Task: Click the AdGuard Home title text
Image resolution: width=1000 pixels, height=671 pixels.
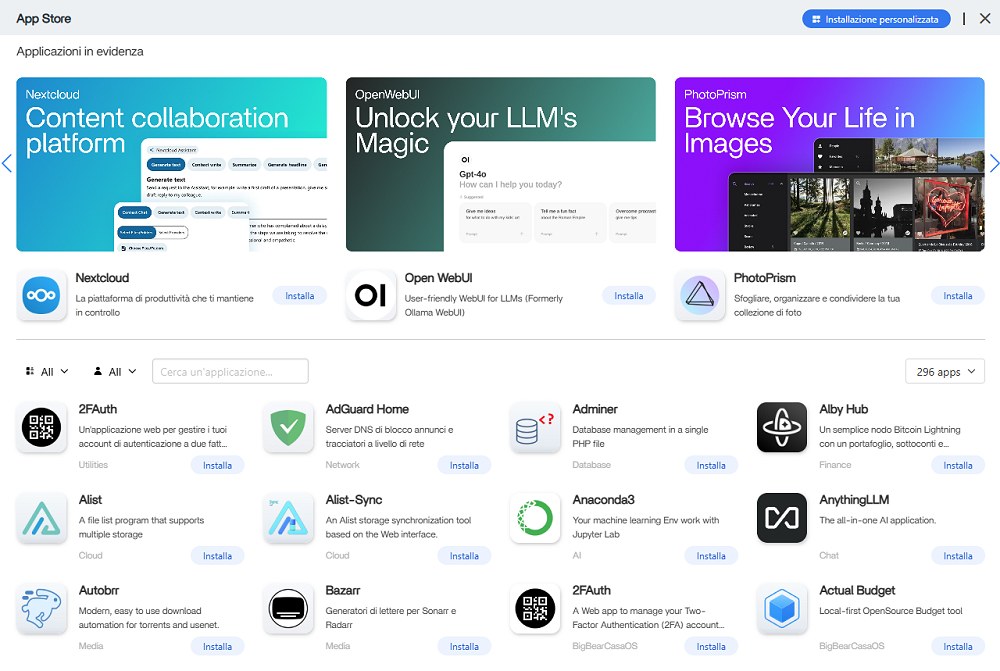Action: coord(367,409)
